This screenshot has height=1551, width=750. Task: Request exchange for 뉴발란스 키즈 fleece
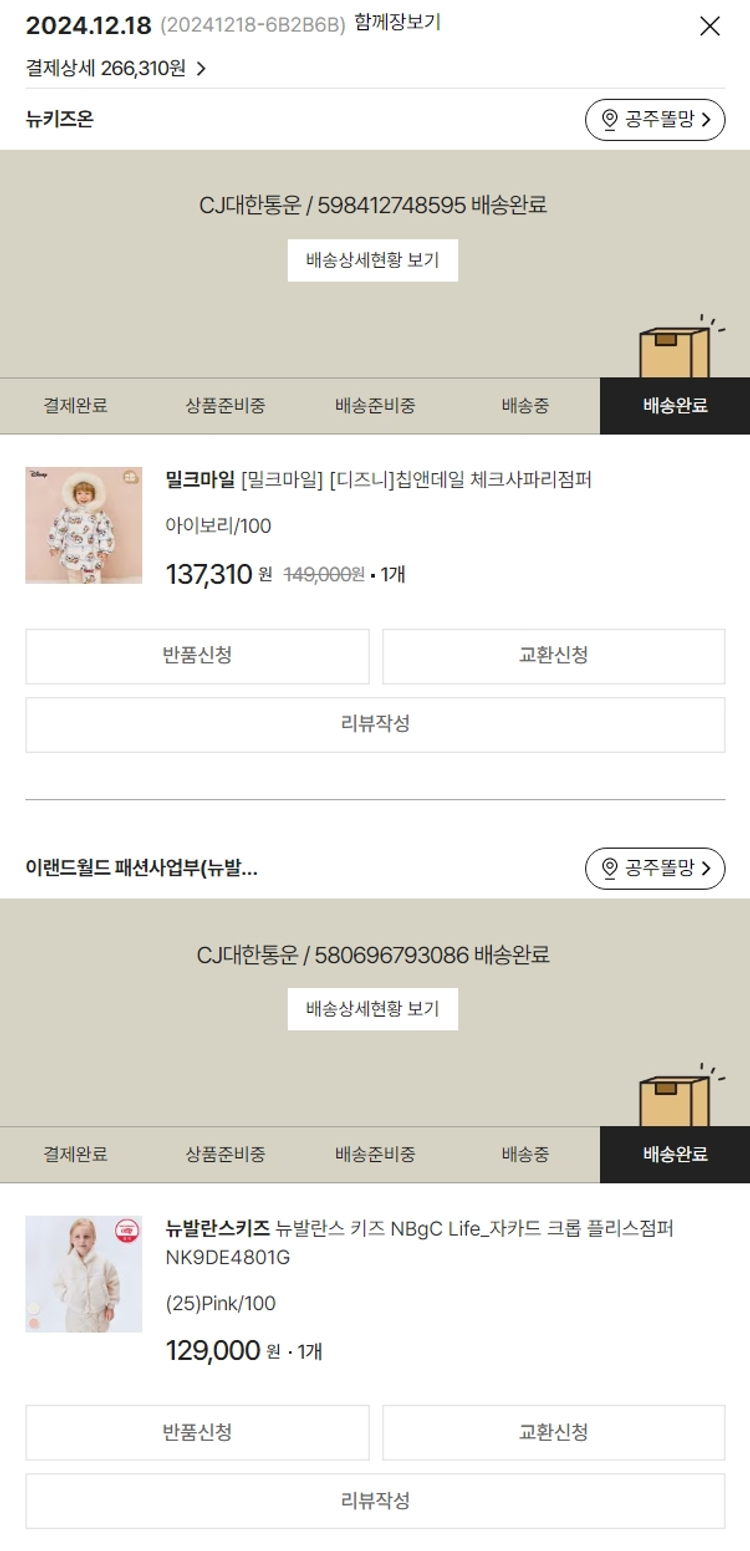(553, 1432)
